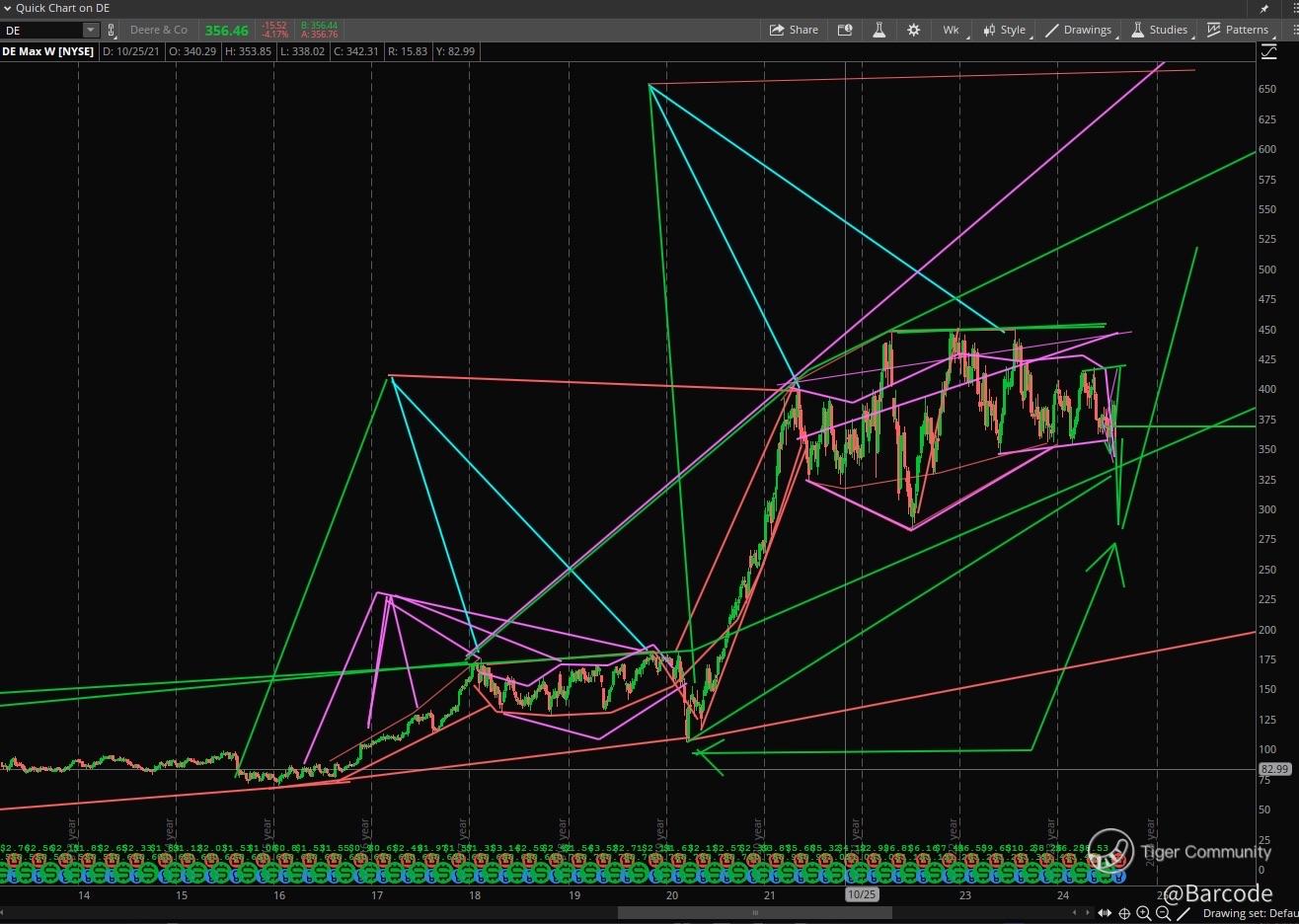Click the pin icon in title bar

pyautogui.click(x=1264, y=8)
